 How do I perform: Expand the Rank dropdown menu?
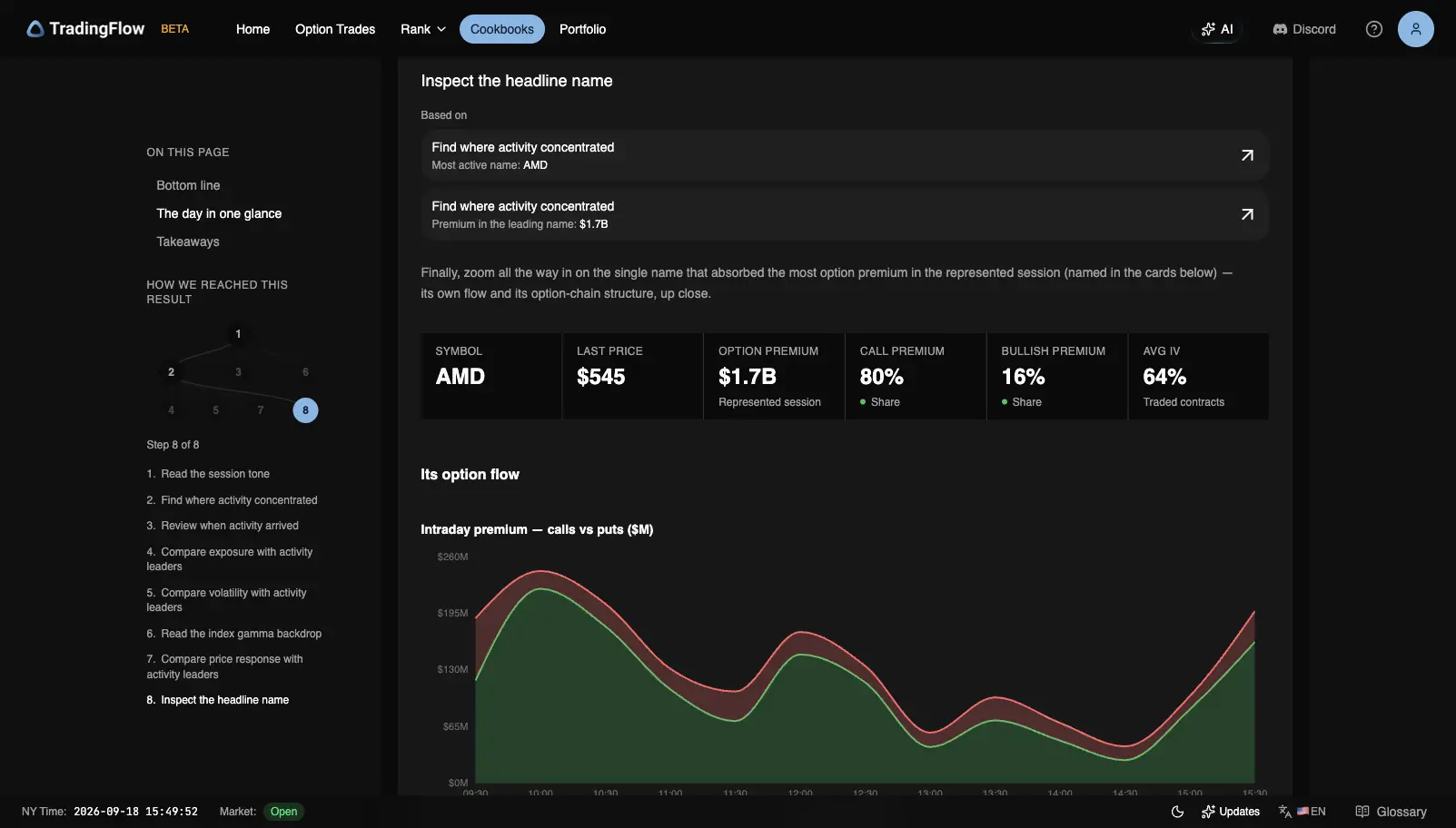click(423, 29)
